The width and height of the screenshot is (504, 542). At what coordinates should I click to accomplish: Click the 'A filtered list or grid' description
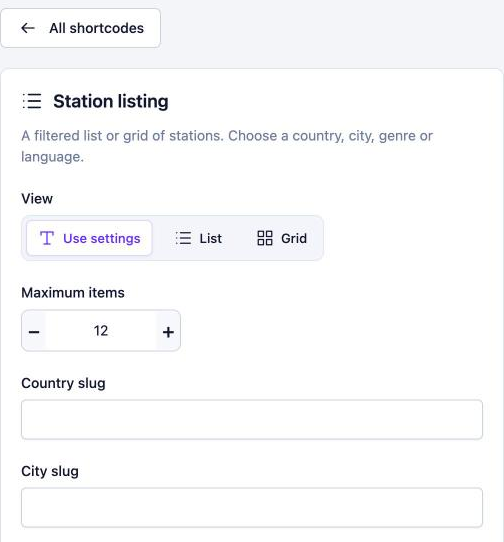pos(227,146)
